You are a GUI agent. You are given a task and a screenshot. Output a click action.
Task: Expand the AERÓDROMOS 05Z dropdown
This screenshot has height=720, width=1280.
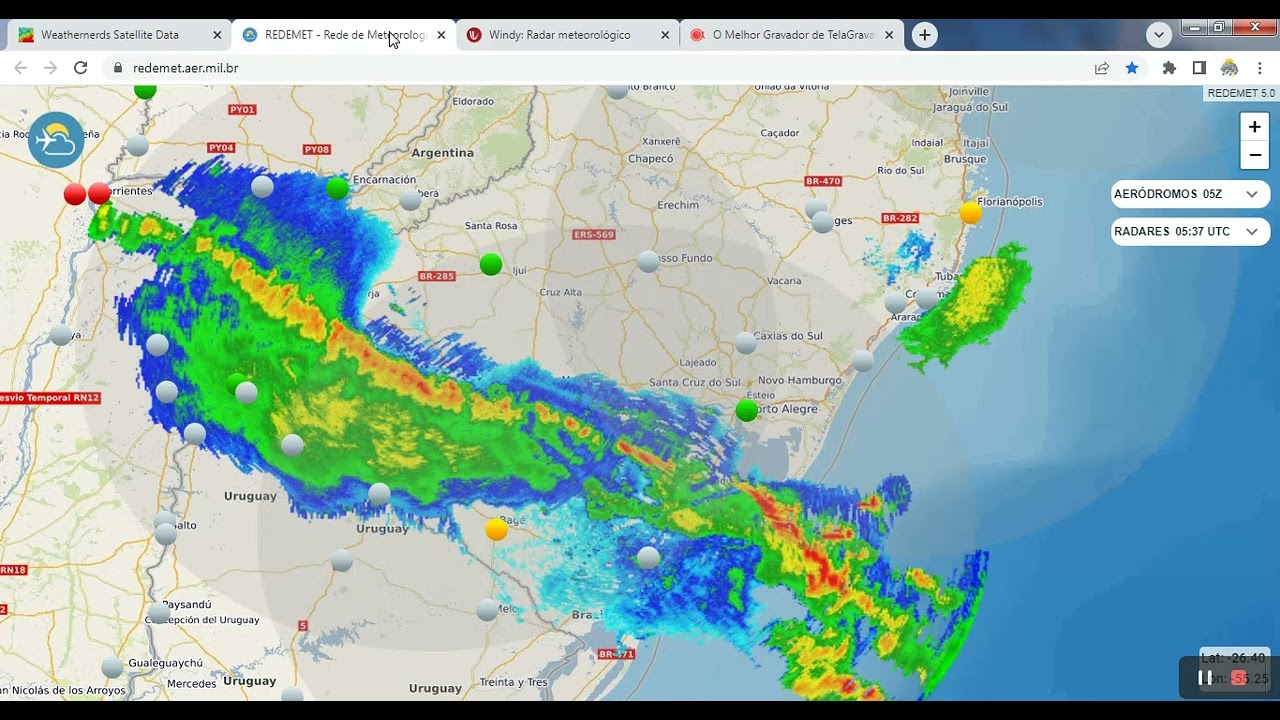[x=1190, y=194]
